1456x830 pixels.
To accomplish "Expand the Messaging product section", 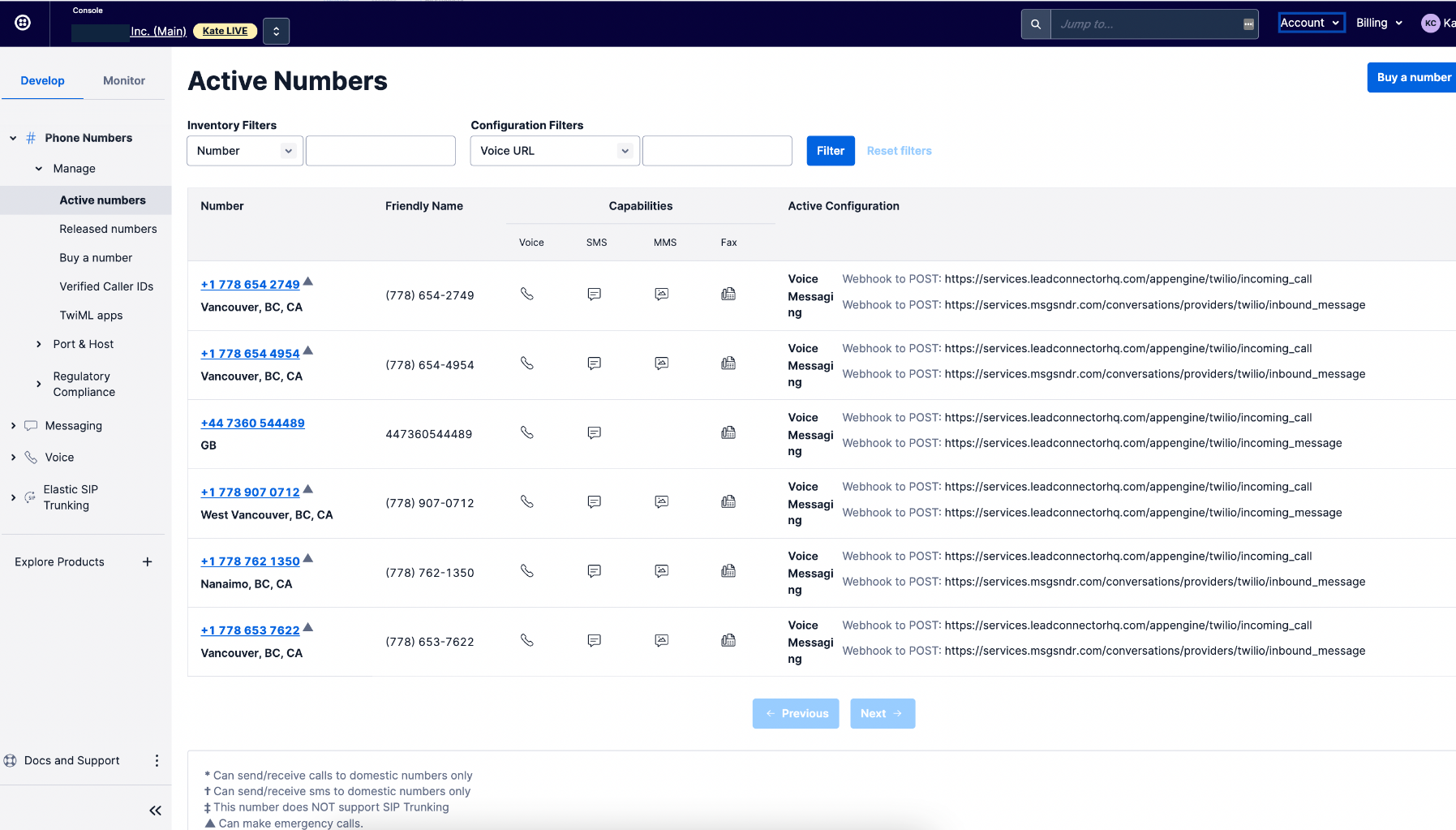I will (13, 426).
